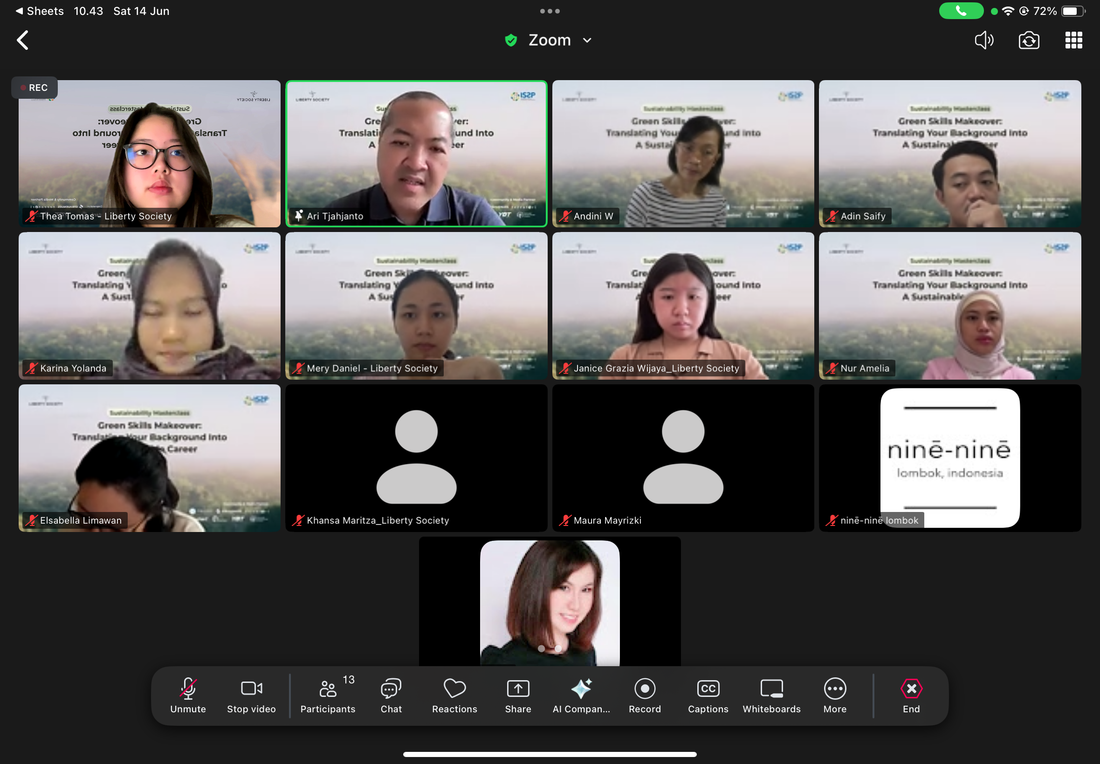This screenshot has height=764, width=1100.
Task: Go back using the left chevron
Action: pyautogui.click(x=23, y=40)
